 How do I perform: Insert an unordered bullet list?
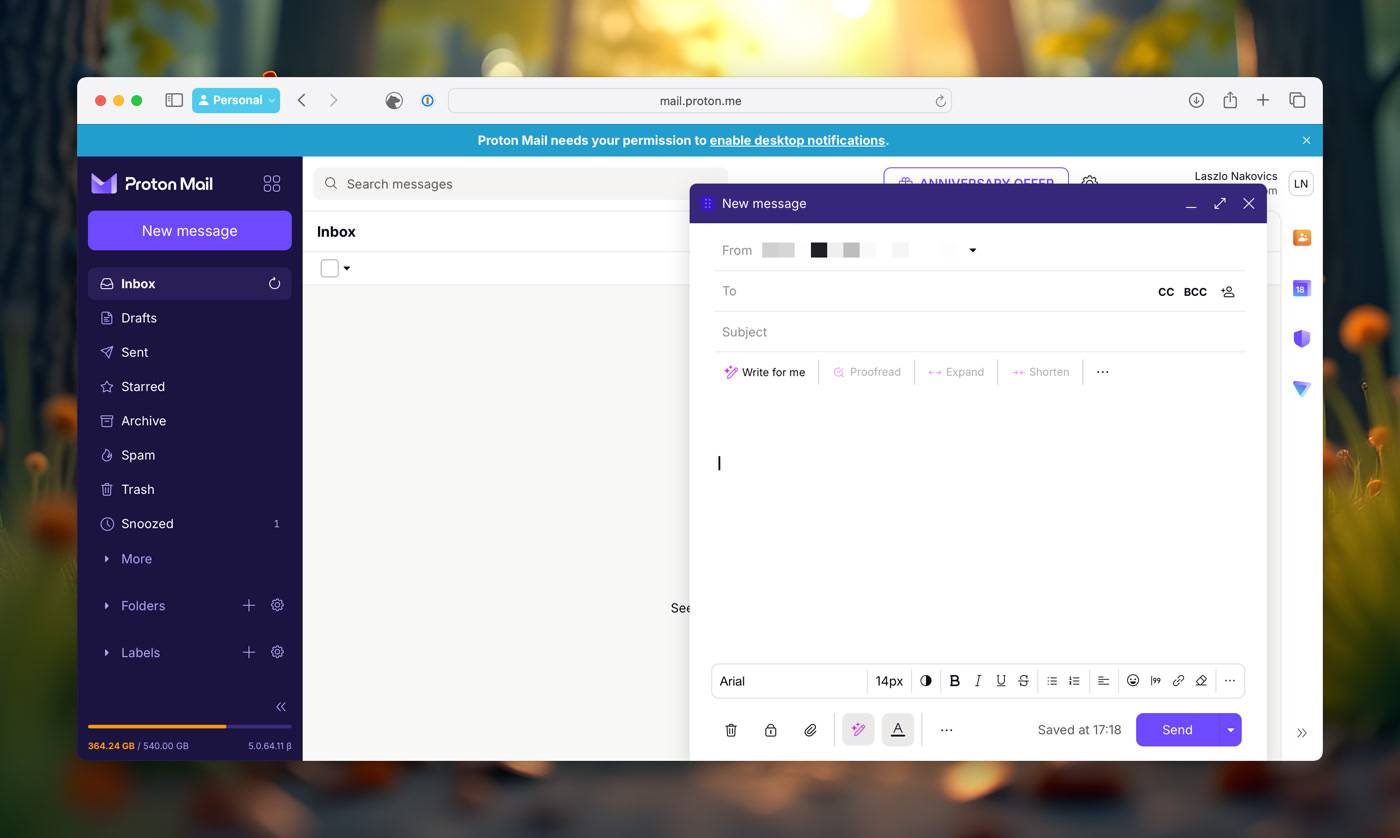click(1052, 681)
